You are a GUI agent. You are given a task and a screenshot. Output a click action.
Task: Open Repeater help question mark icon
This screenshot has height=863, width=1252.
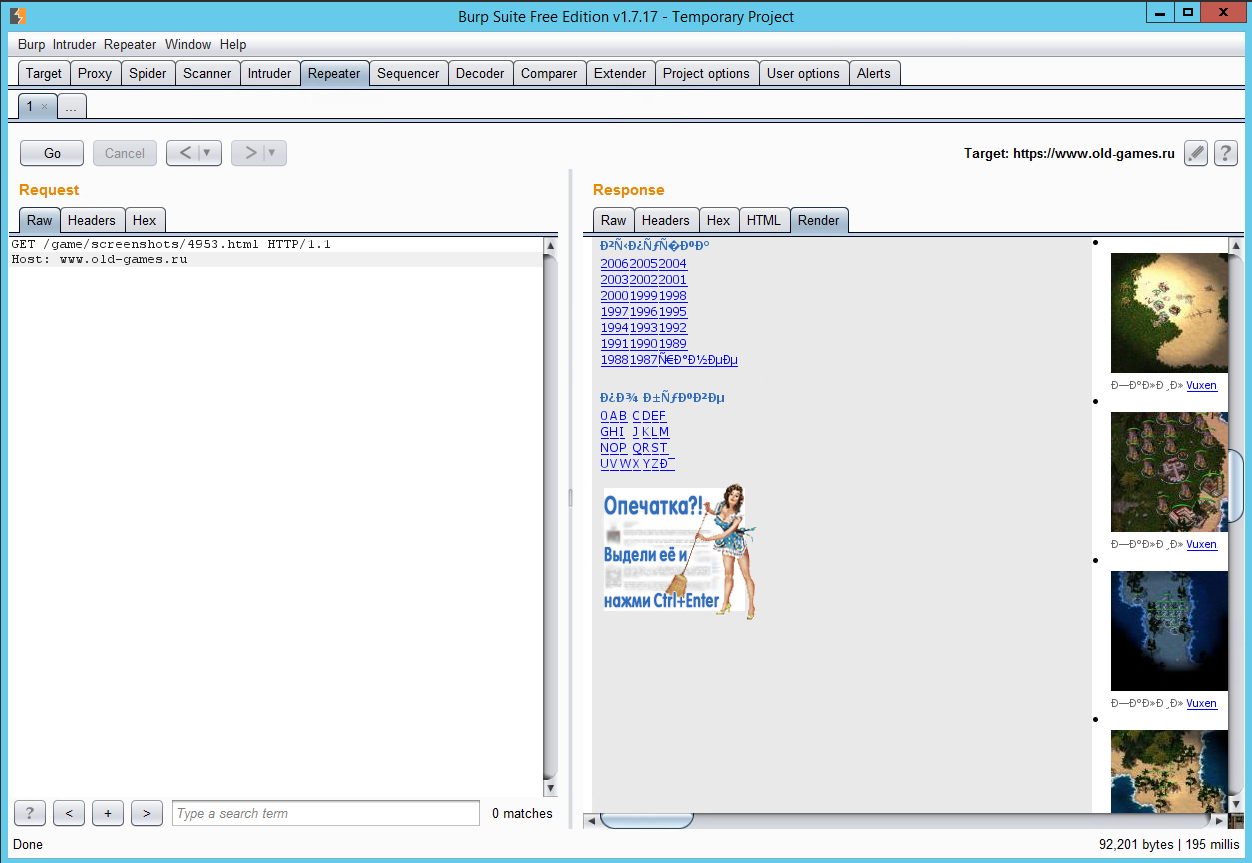1225,153
